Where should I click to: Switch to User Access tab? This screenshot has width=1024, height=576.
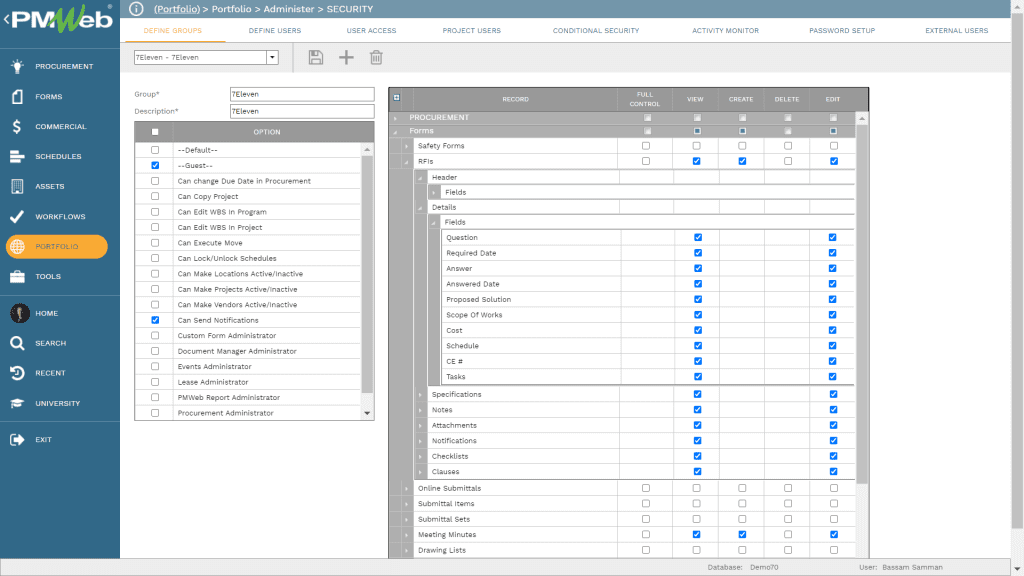pyautogui.click(x=372, y=31)
